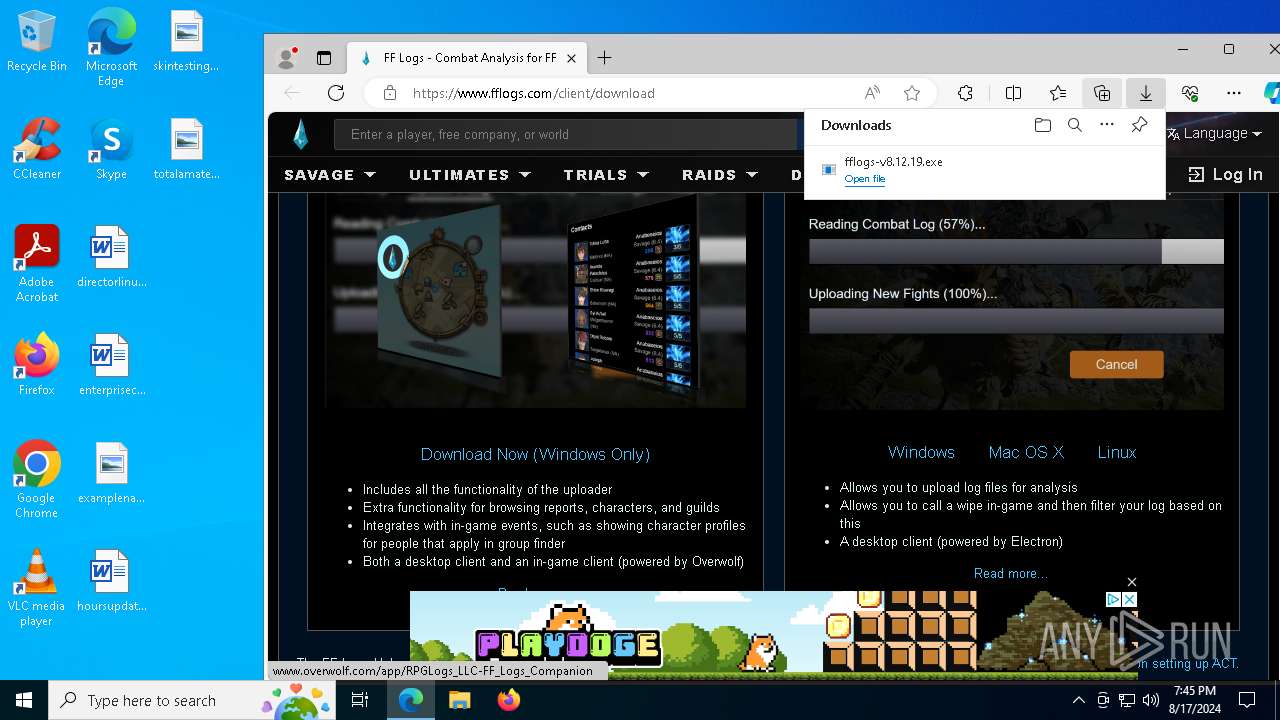Screen dimensions: 1280x720
Task: Open CCleaner desktop shortcut
Action: [x=37, y=149]
